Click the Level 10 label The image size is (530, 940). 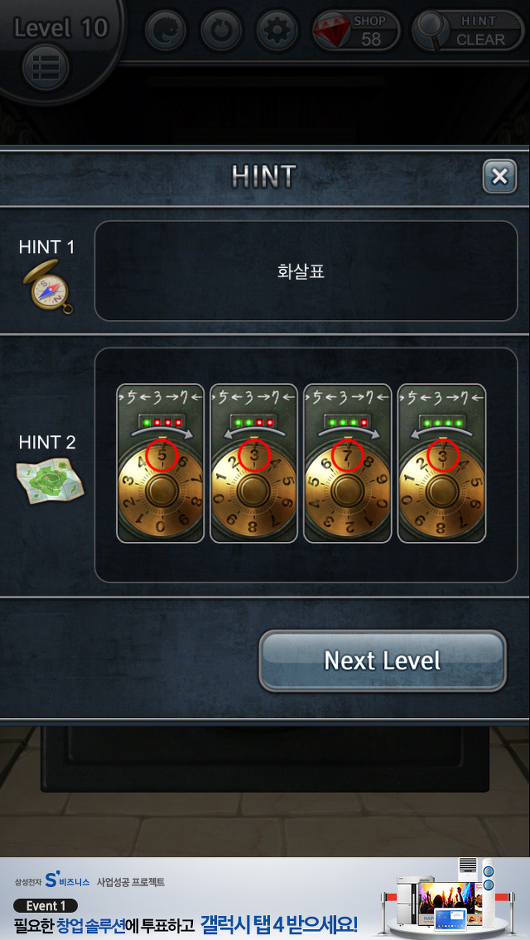pos(61,28)
